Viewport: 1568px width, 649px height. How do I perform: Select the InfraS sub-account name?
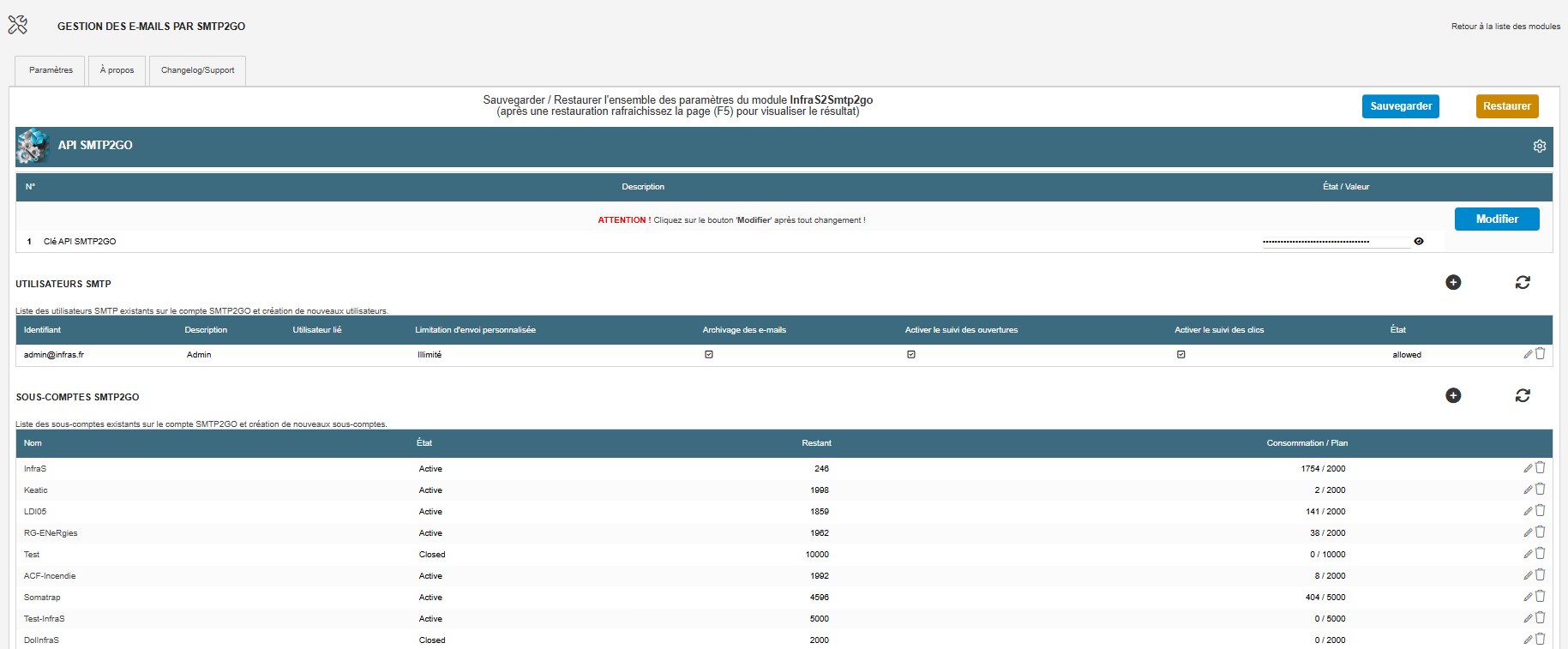(35, 469)
